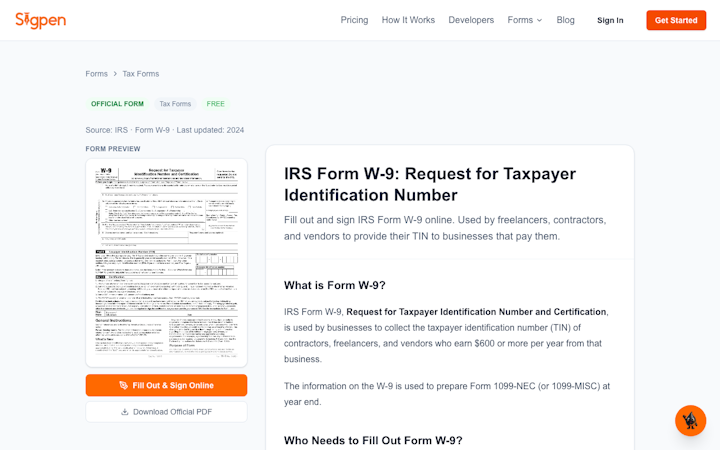Open the Developers page
This screenshot has height=450, width=720.
471,20
